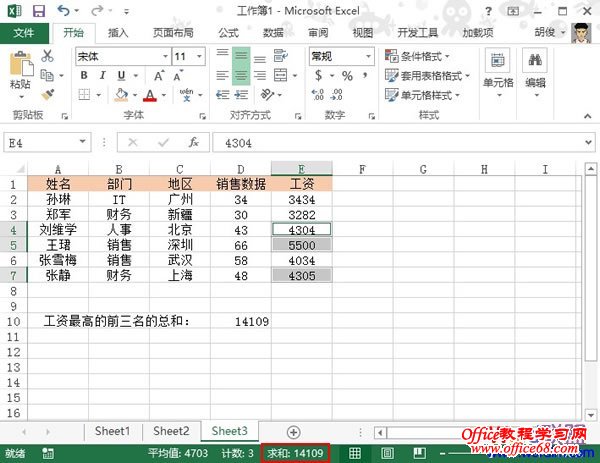Open the font size dropdown
This screenshot has height=463, width=600.
click(x=199, y=57)
